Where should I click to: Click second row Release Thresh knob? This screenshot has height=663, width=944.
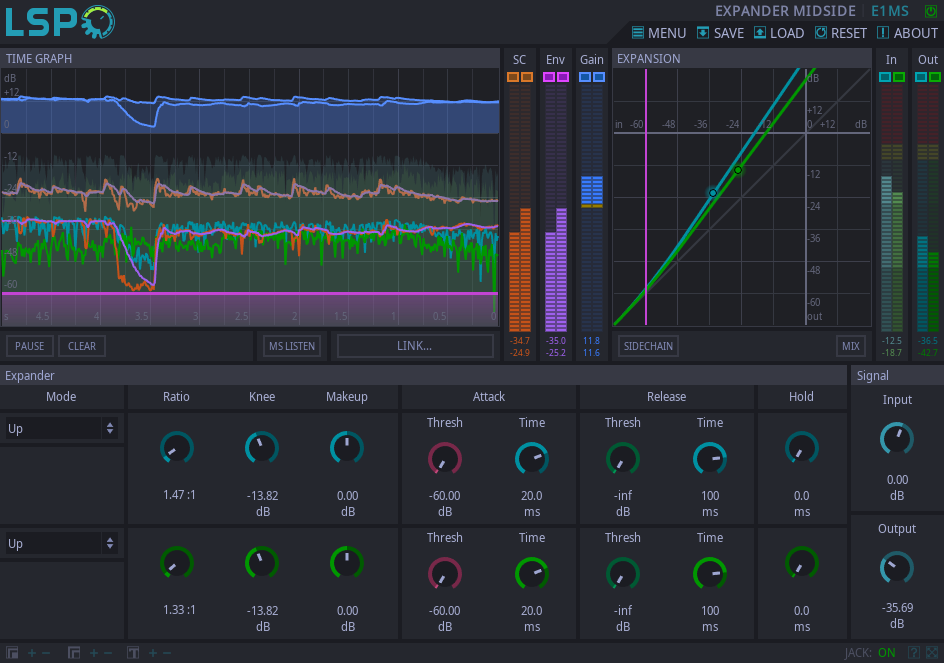pos(623,574)
